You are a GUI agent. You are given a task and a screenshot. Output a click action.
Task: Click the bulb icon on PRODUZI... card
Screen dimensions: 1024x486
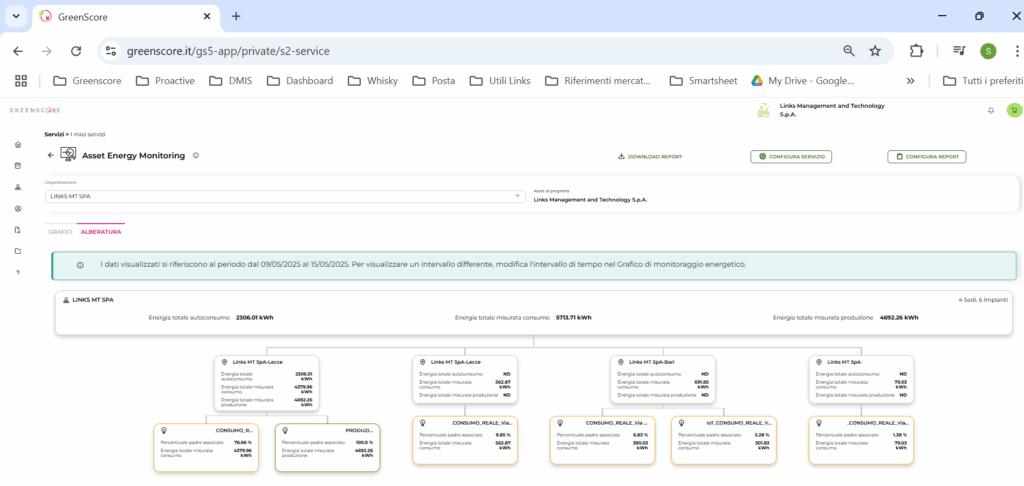pyautogui.click(x=286, y=430)
